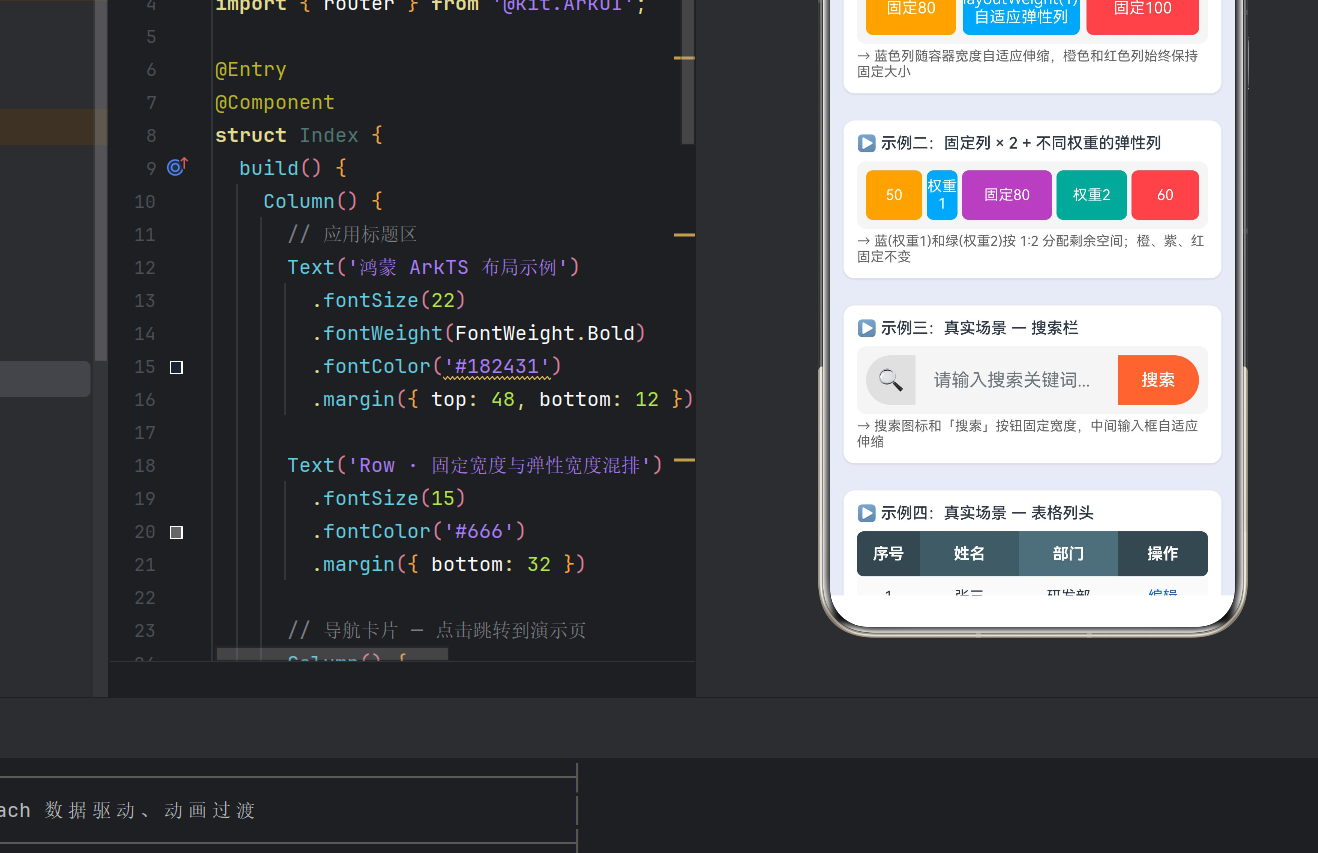Click the .margin({ top: 48, bottom: 12 }) line
Viewport: 1318px width, 853px height.
point(502,399)
